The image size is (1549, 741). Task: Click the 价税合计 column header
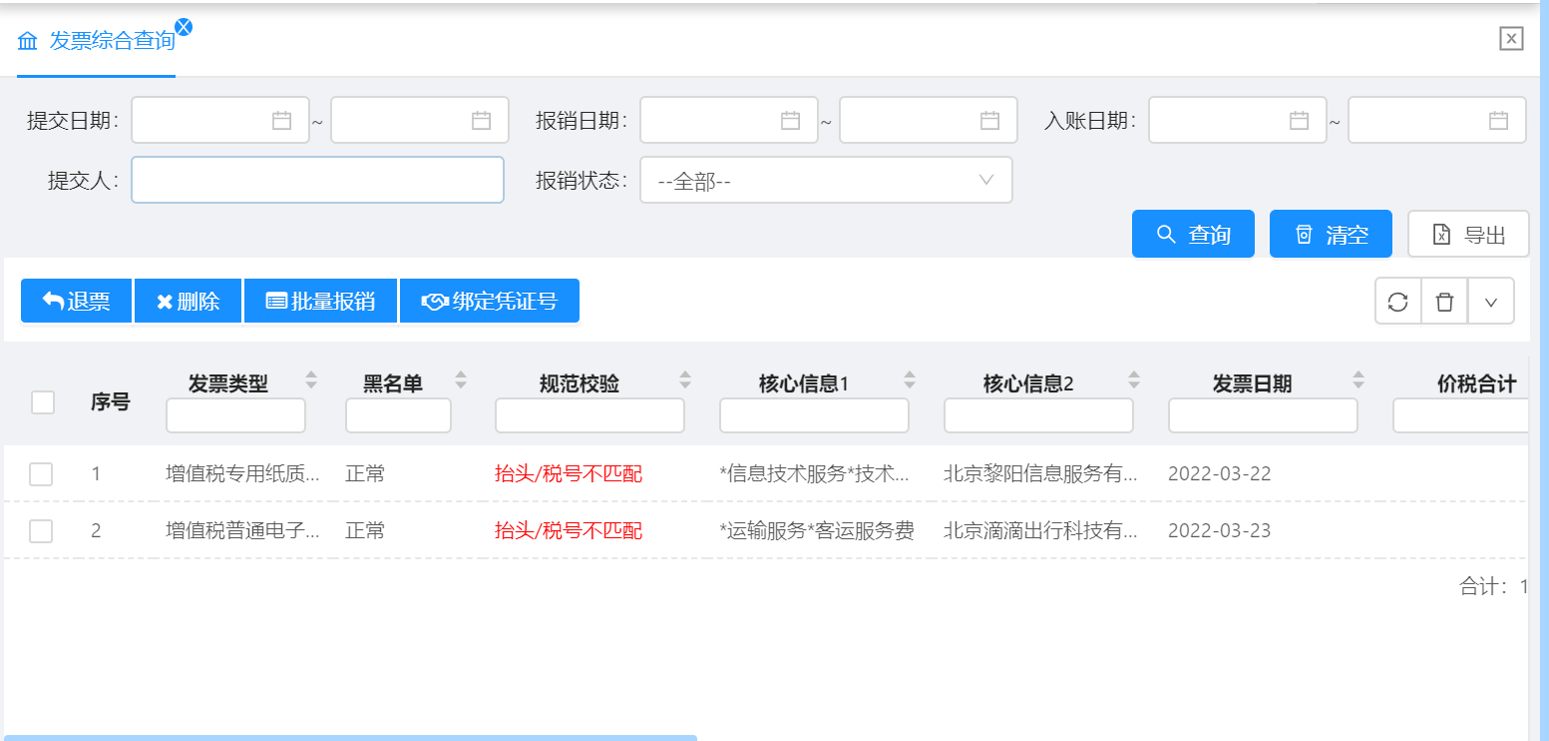tap(1477, 383)
